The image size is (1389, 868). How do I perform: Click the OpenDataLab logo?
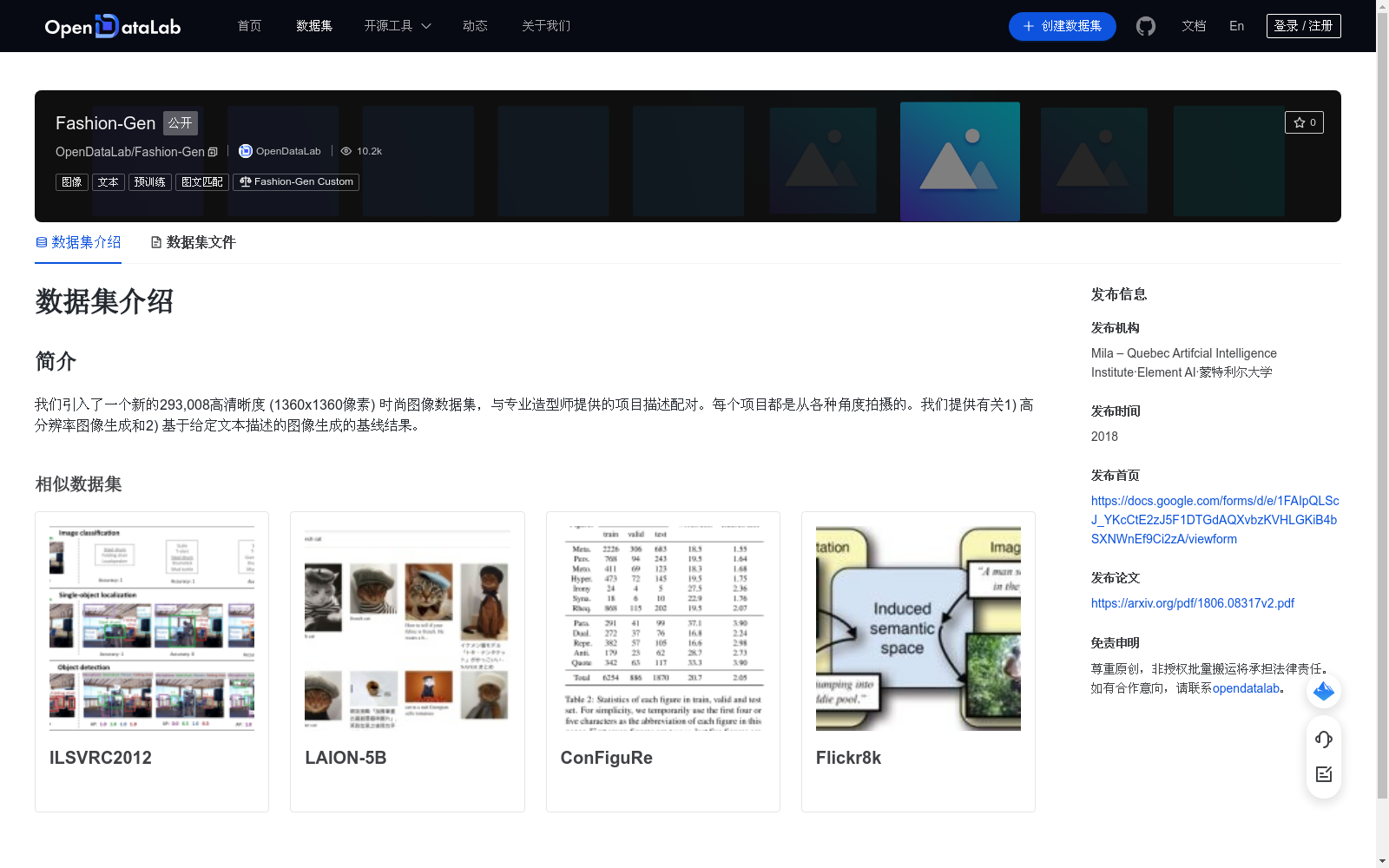[x=113, y=26]
